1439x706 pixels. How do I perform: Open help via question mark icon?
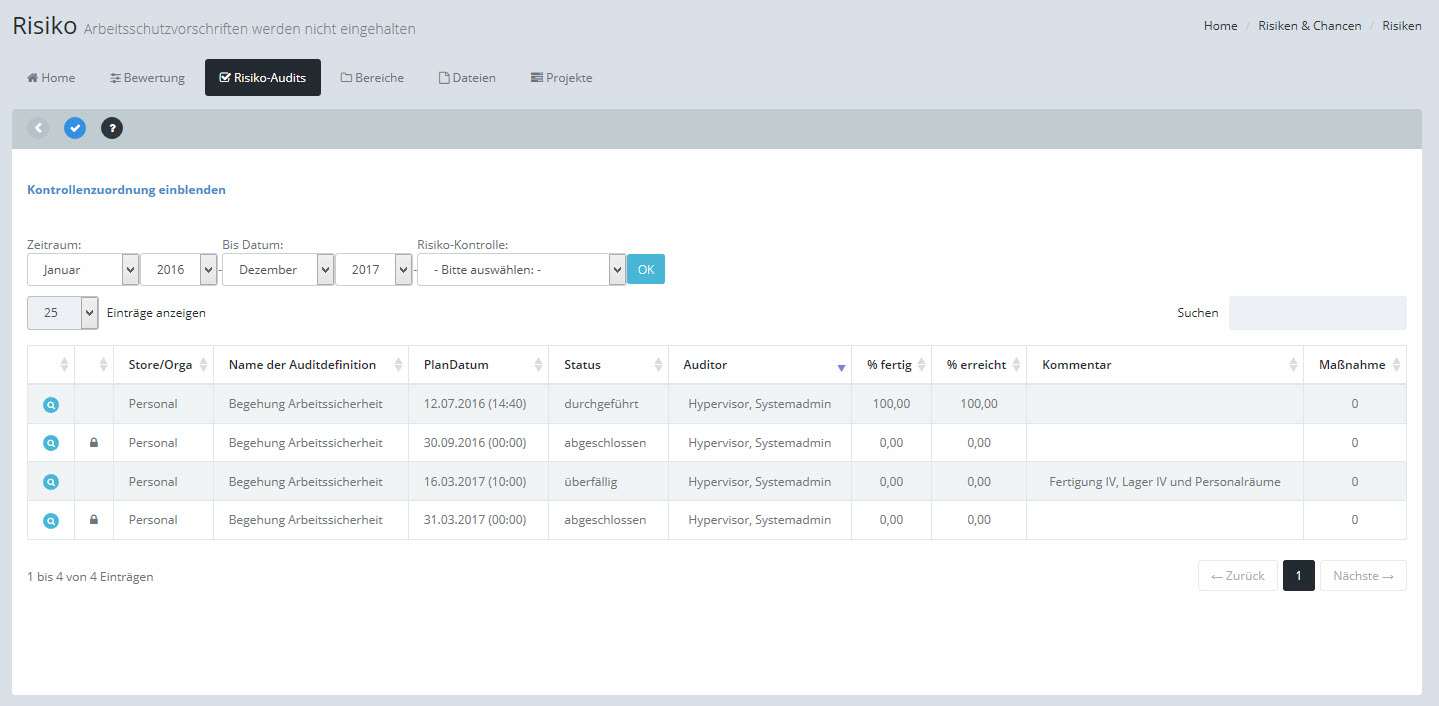click(x=112, y=128)
